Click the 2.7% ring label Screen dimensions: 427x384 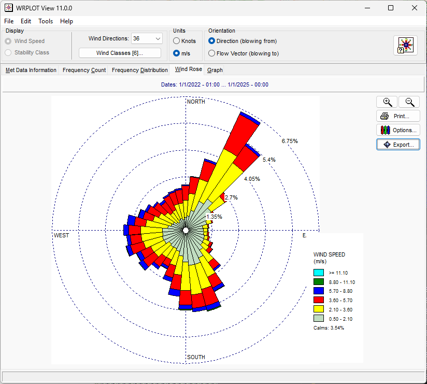pos(231,198)
